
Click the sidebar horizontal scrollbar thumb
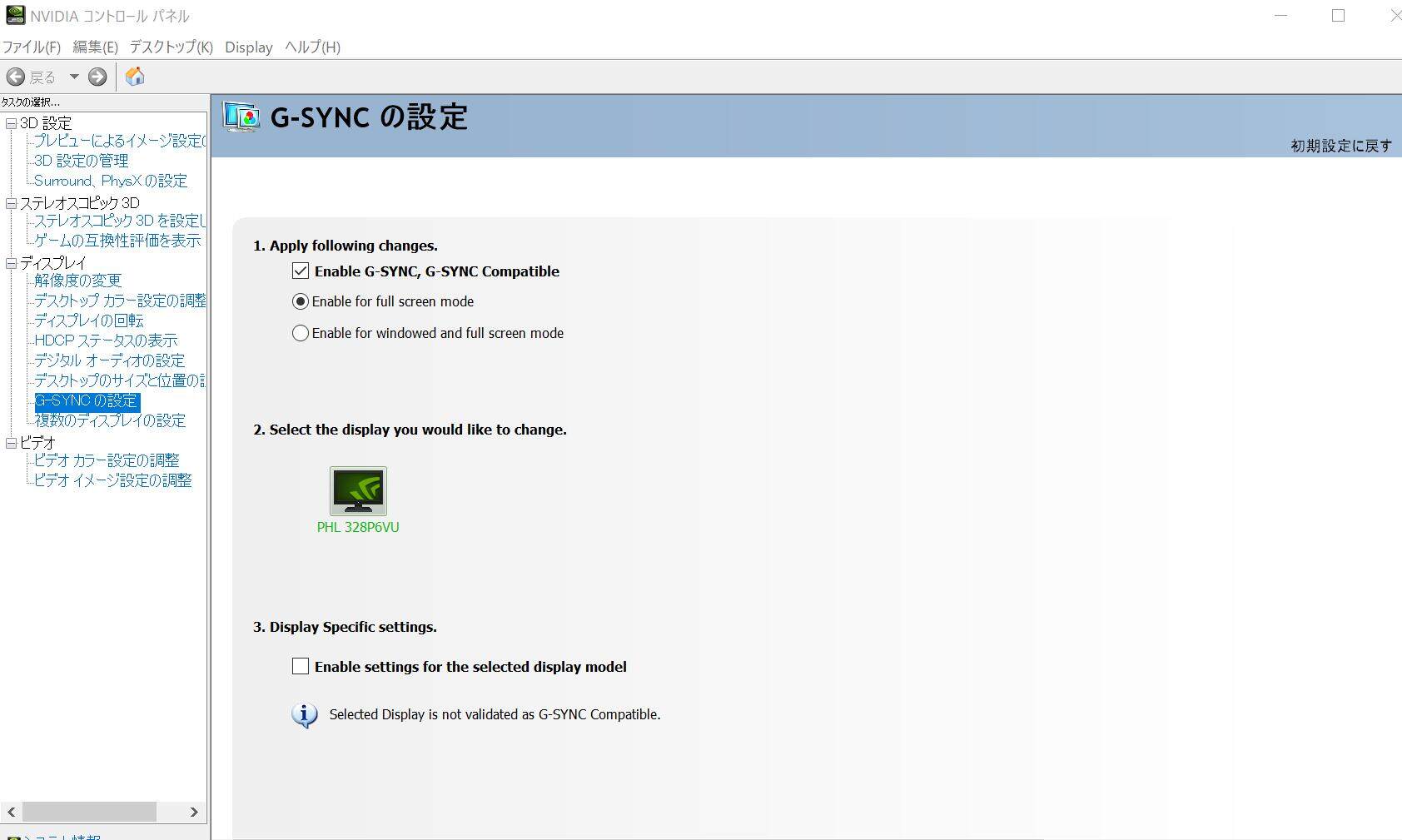point(89,812)
